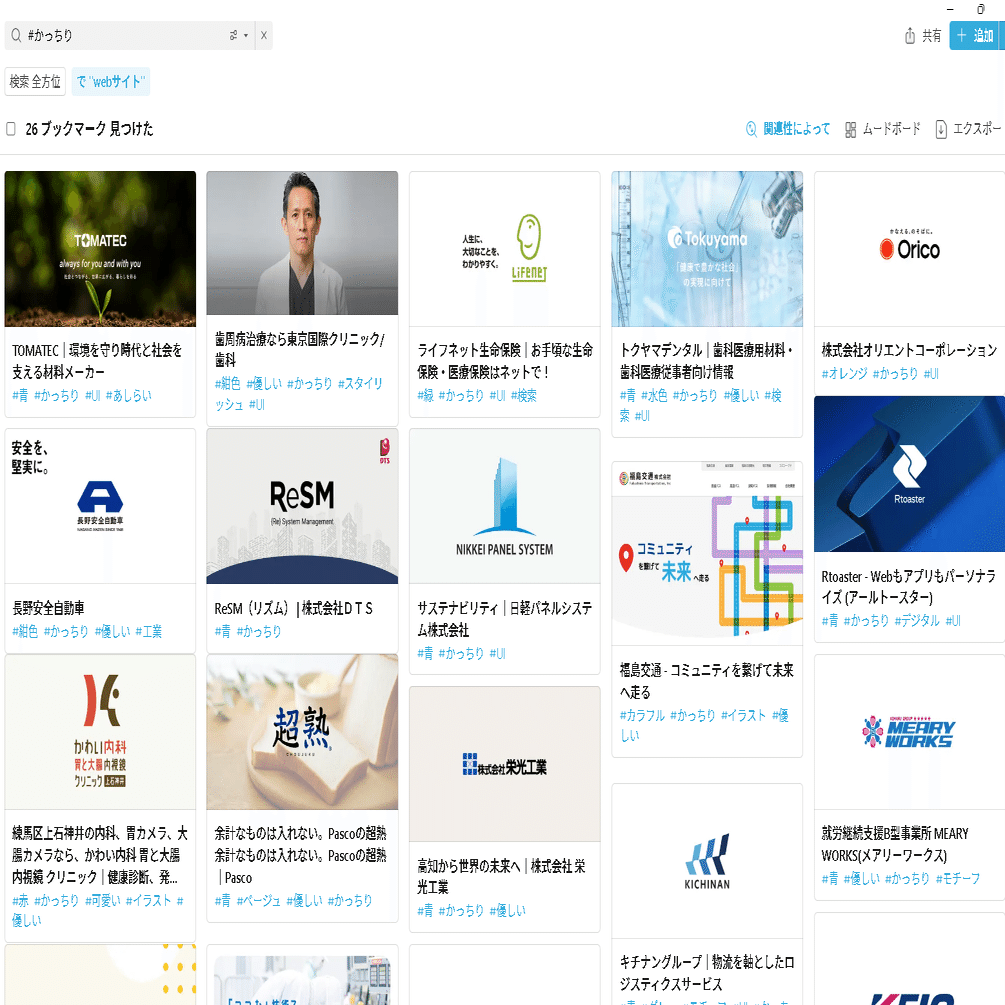Click the キチナングループ bookmark title
This screenshot has width=1005, height=1005.
(x=707, y=972)
